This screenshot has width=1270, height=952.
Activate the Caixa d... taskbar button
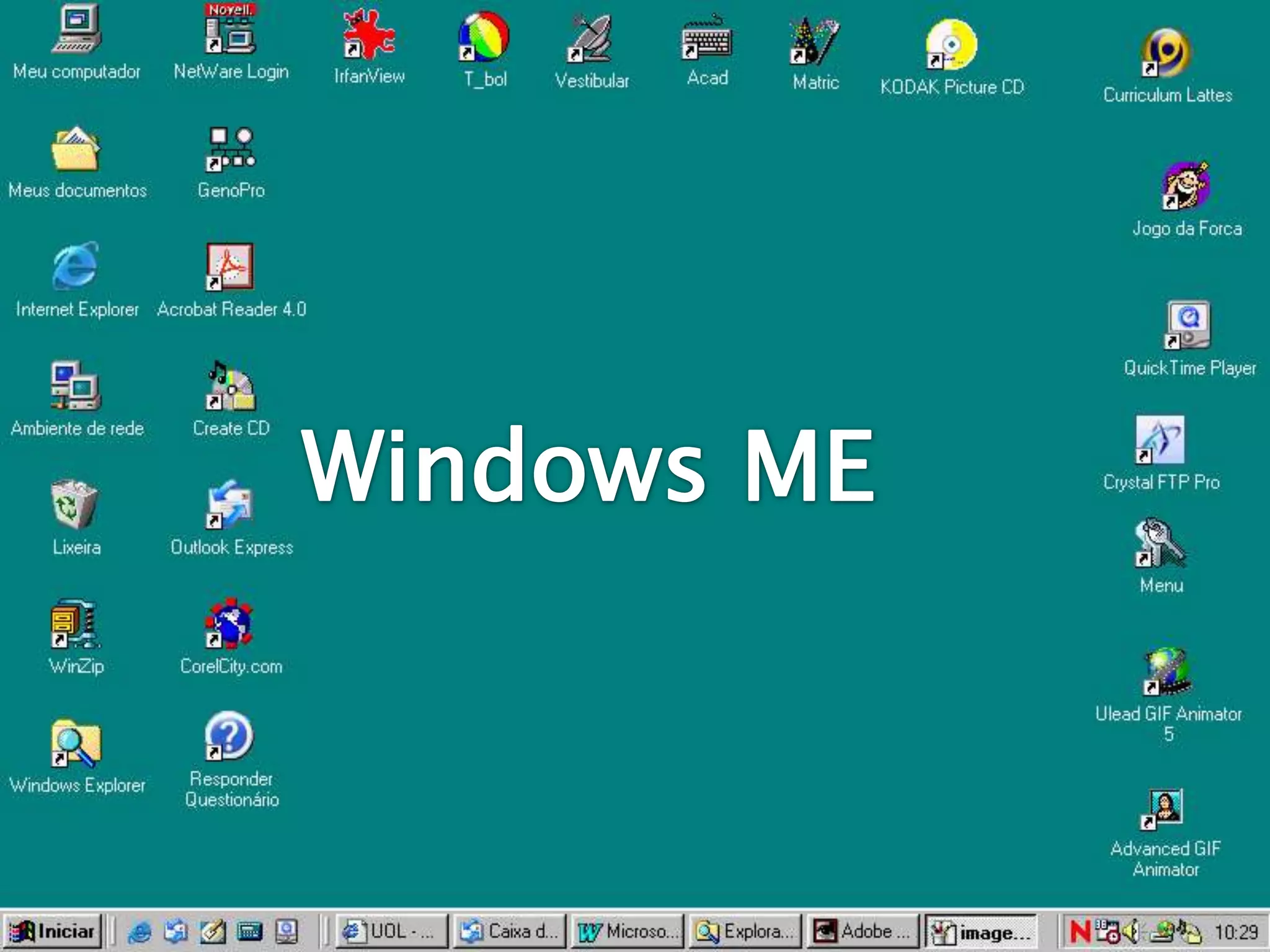pos(510,931)
